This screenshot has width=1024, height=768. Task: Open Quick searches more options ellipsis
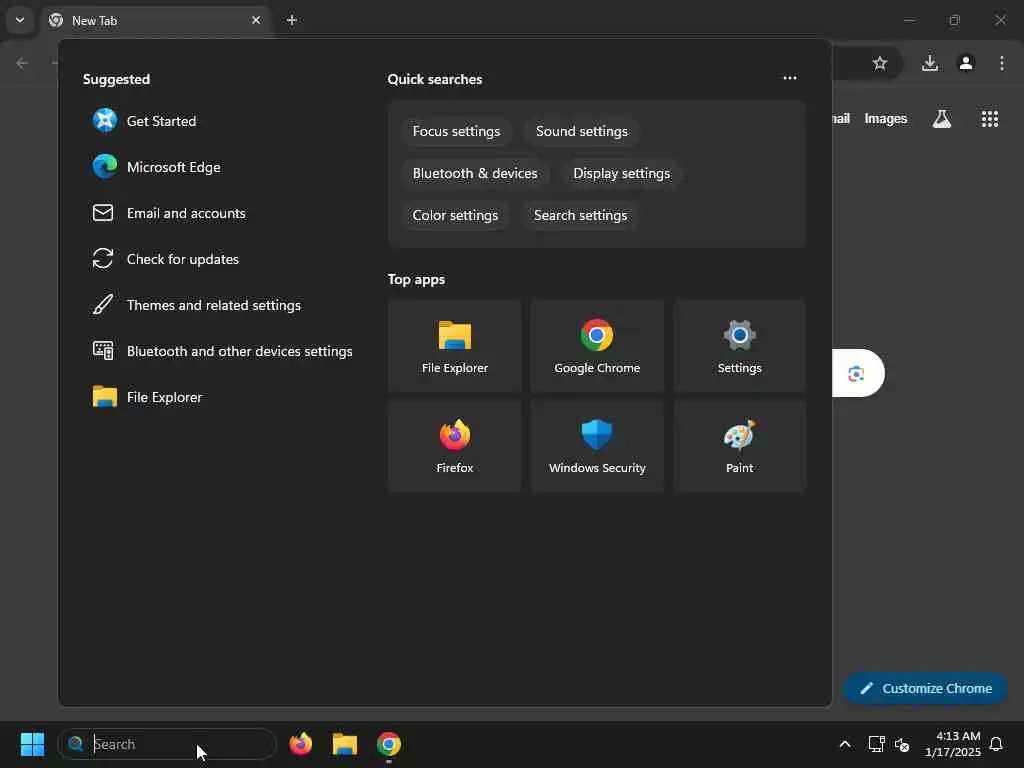pos(790,78)
